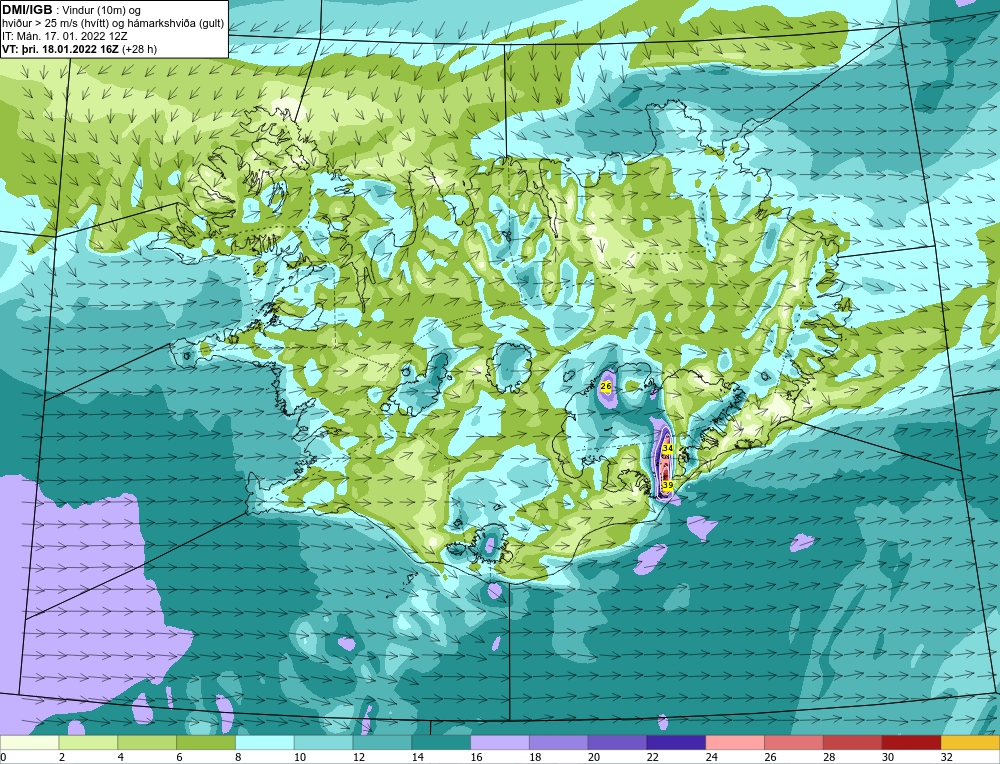The height and width of the screenshot is (764, 1000).
Task: Pick the dark indigo 22–24 m/s swatch
Action: tap(676, 742)
